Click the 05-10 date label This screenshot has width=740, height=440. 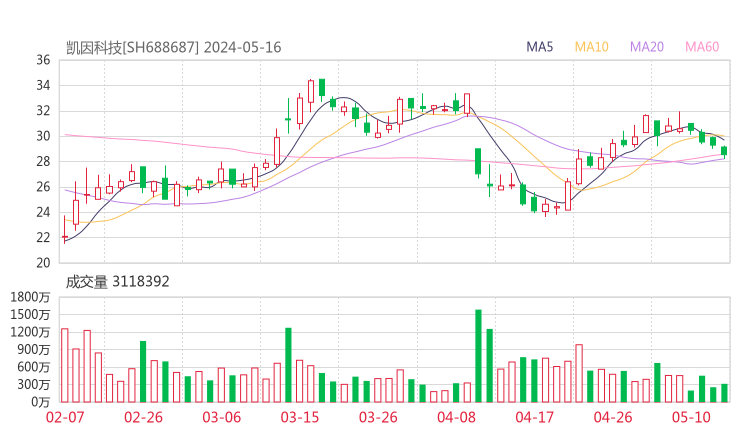pyautogui.click(x=690, y=417)
